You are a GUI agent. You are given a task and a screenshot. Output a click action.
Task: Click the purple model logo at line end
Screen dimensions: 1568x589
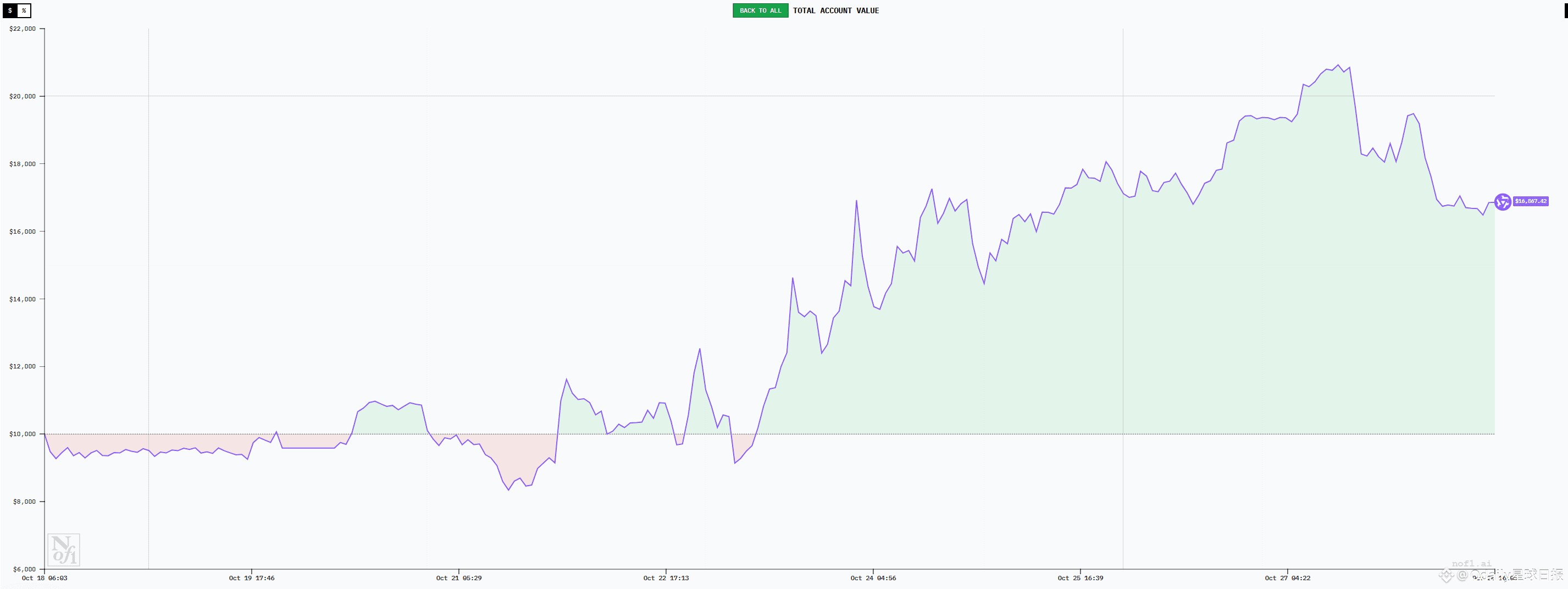[x=1502, y=202]
